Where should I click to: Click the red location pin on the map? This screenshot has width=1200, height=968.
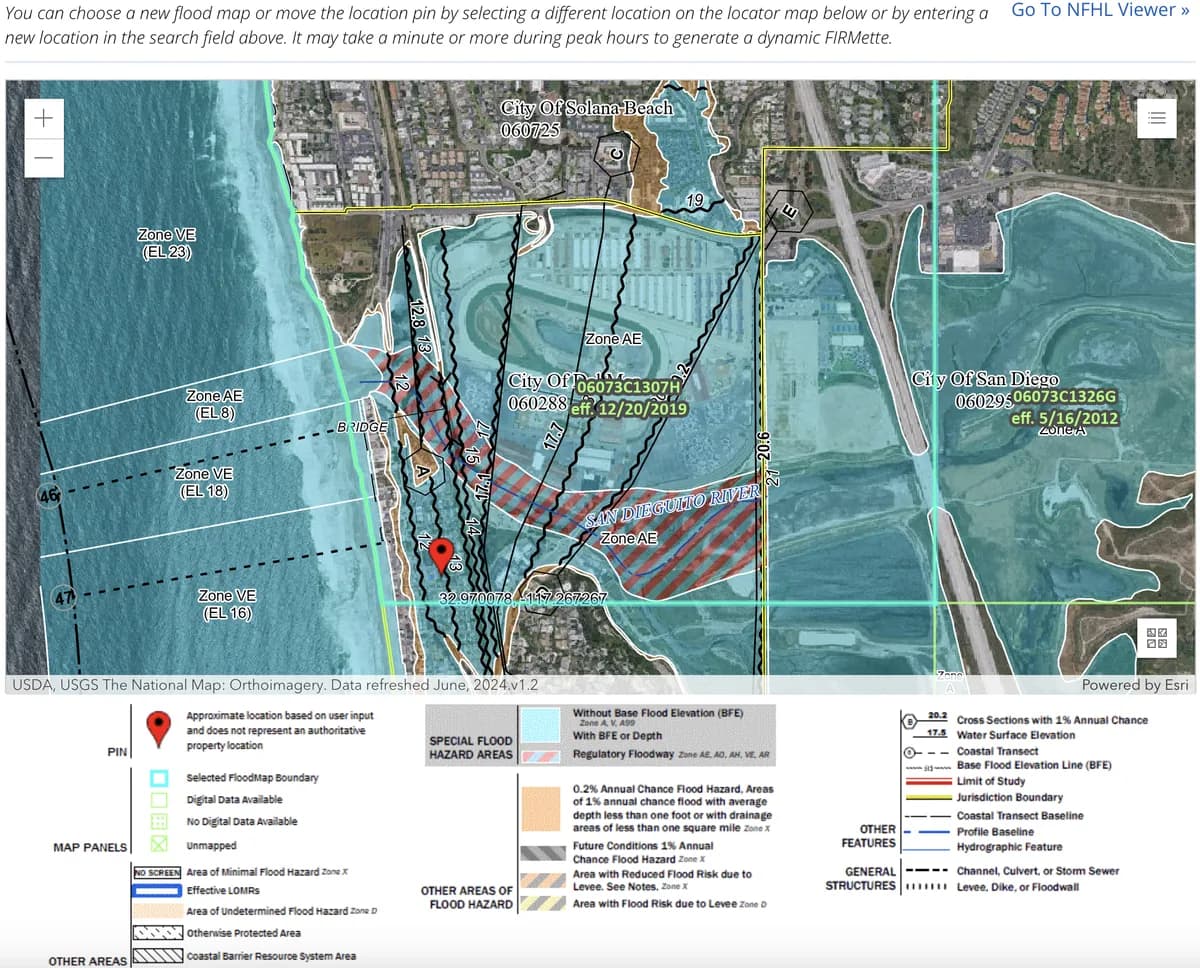(439, 555)
